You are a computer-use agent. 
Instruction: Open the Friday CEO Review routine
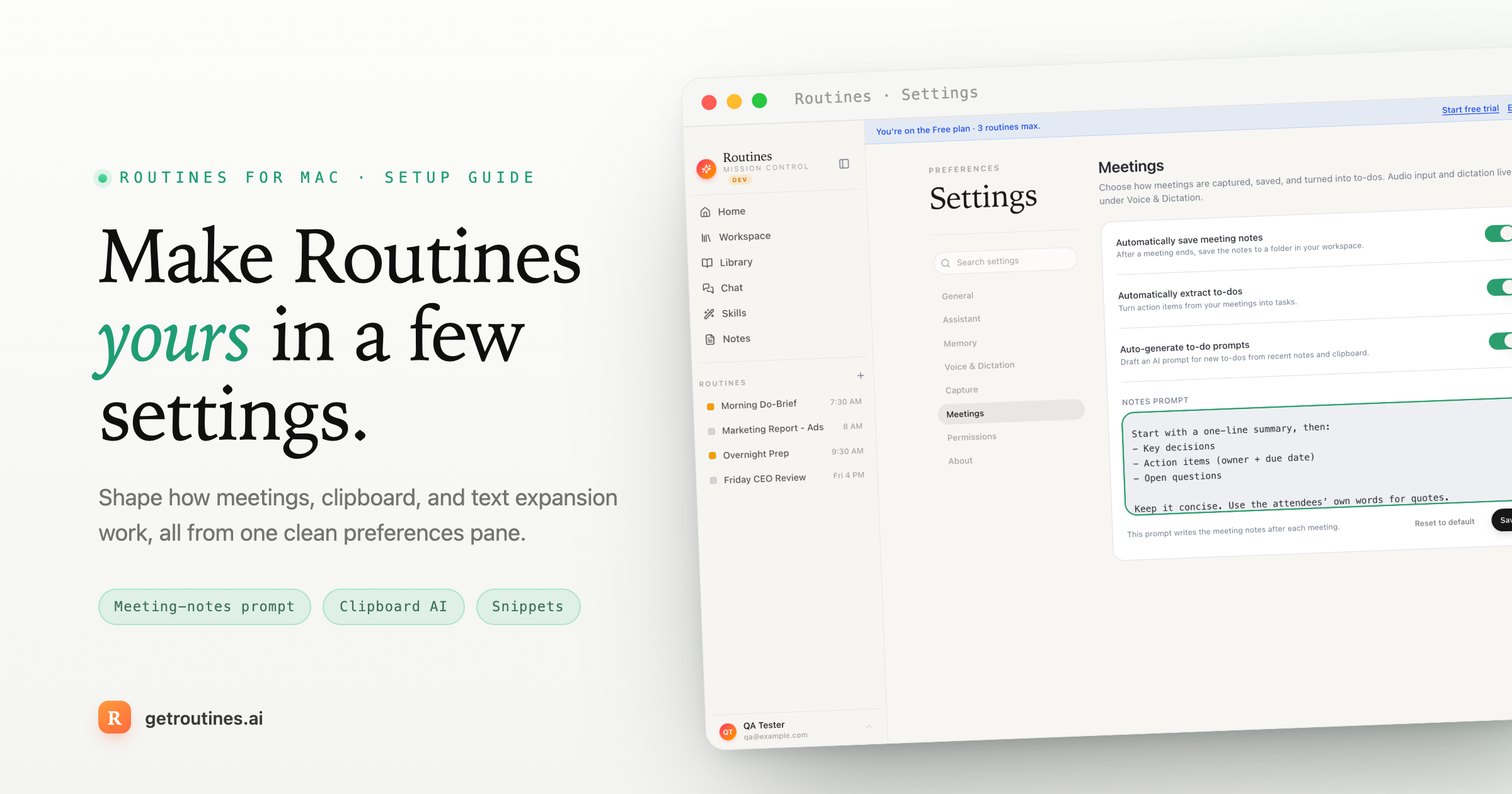pos(764,478)
